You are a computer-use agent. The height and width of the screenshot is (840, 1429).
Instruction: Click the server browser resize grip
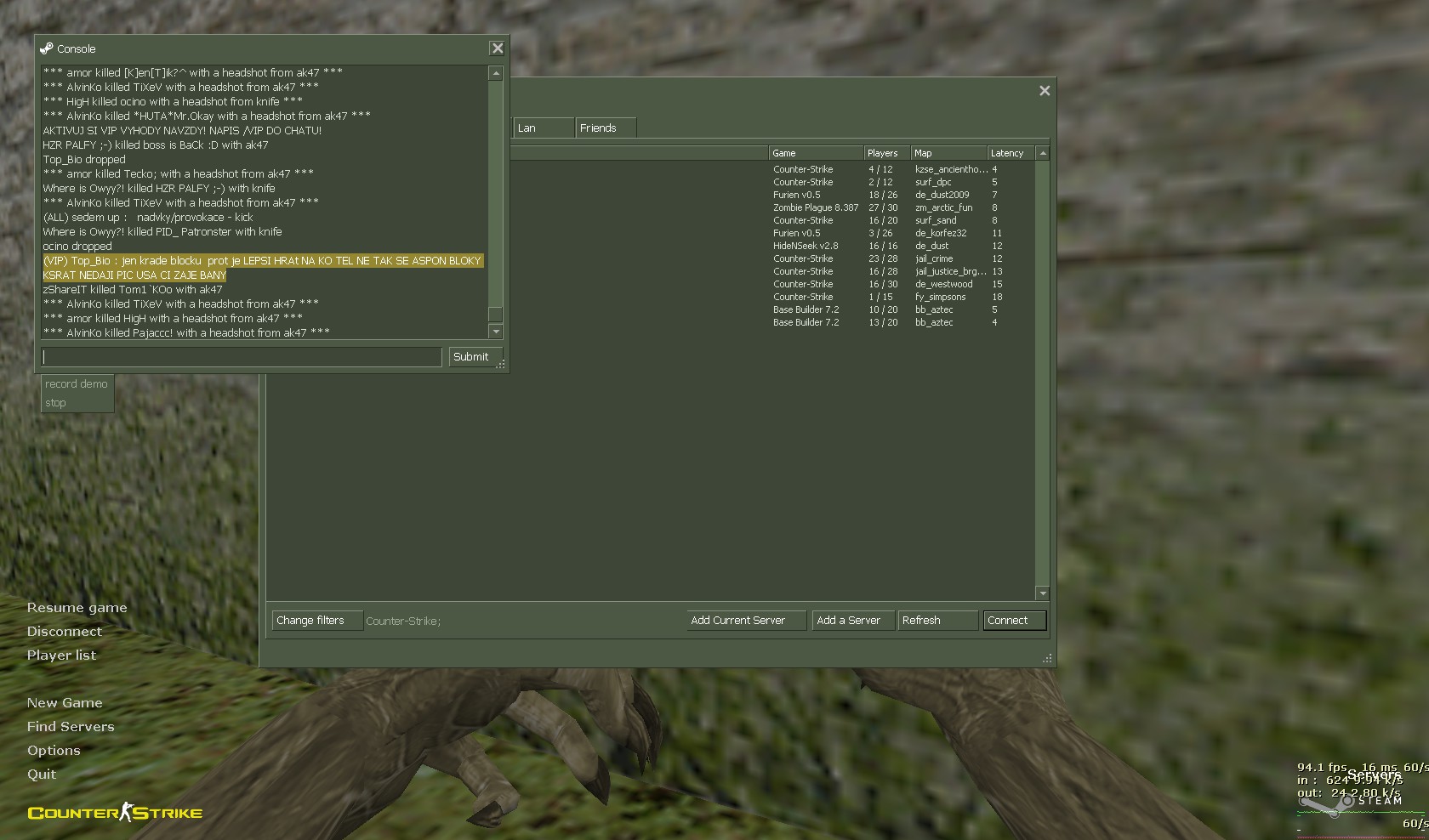[x=1047, y=658]
